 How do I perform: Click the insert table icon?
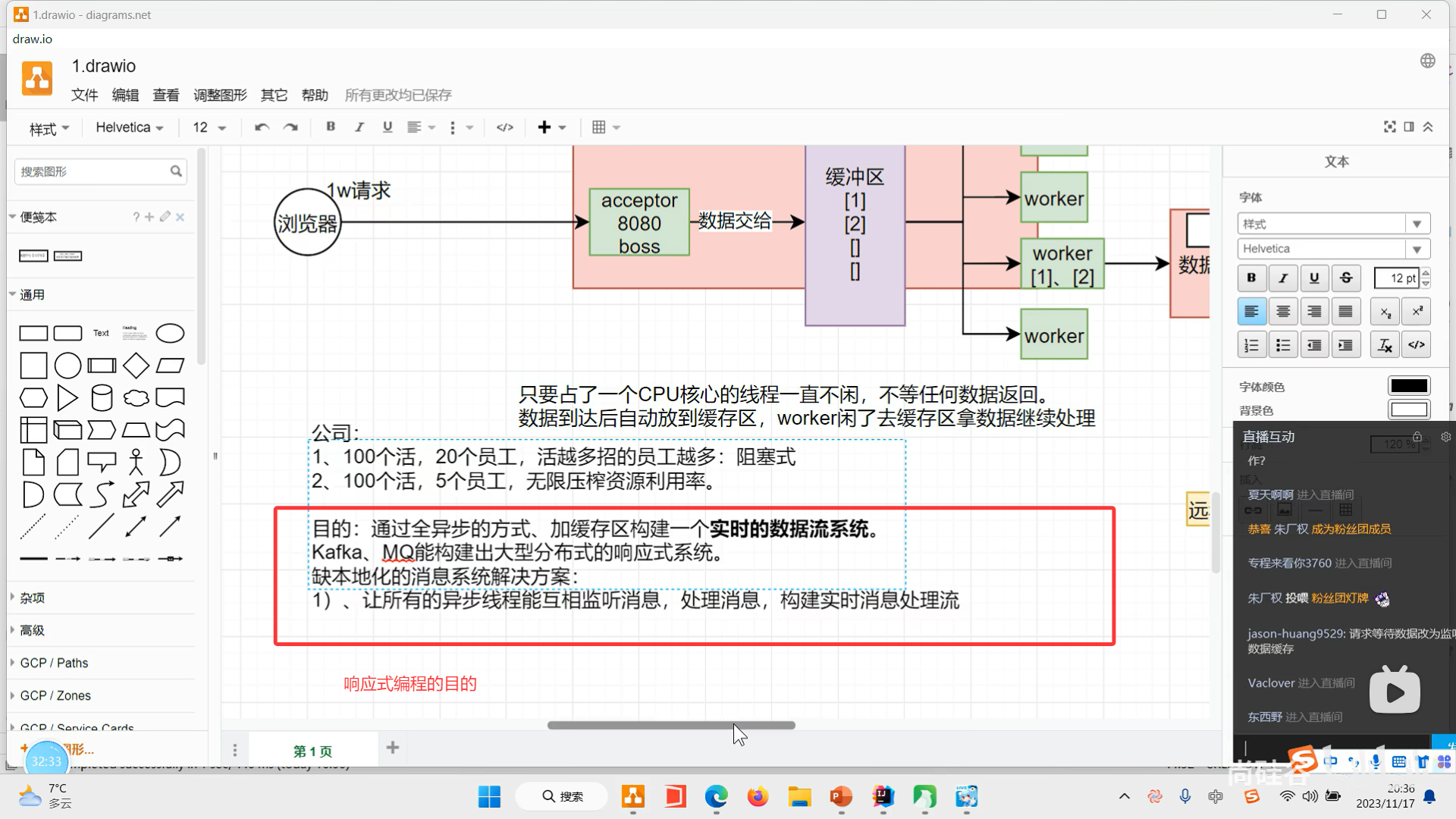pos(599,127)
